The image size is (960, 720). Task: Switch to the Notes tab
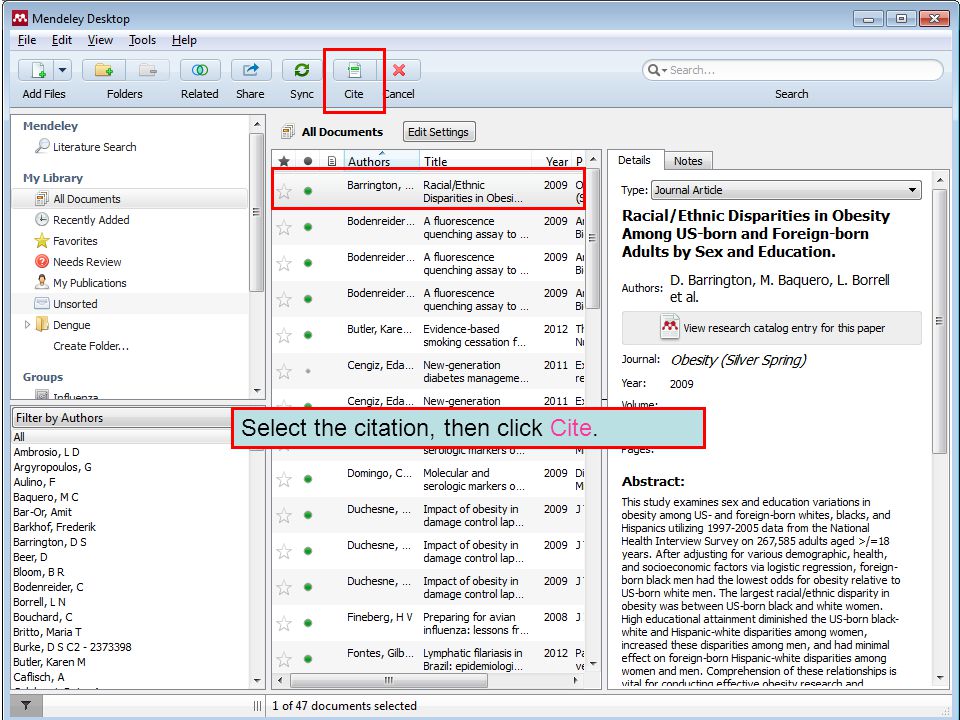click(688, 161)
